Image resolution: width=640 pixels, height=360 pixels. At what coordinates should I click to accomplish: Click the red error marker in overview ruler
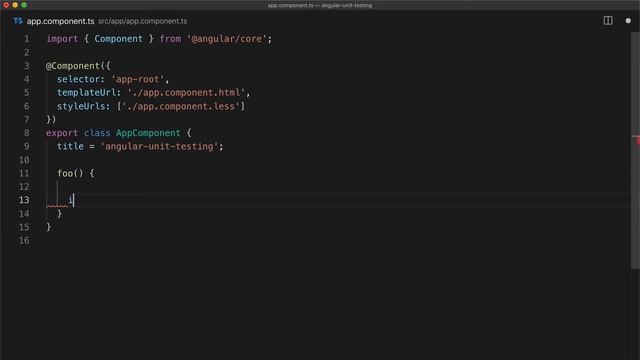(637, 141)
